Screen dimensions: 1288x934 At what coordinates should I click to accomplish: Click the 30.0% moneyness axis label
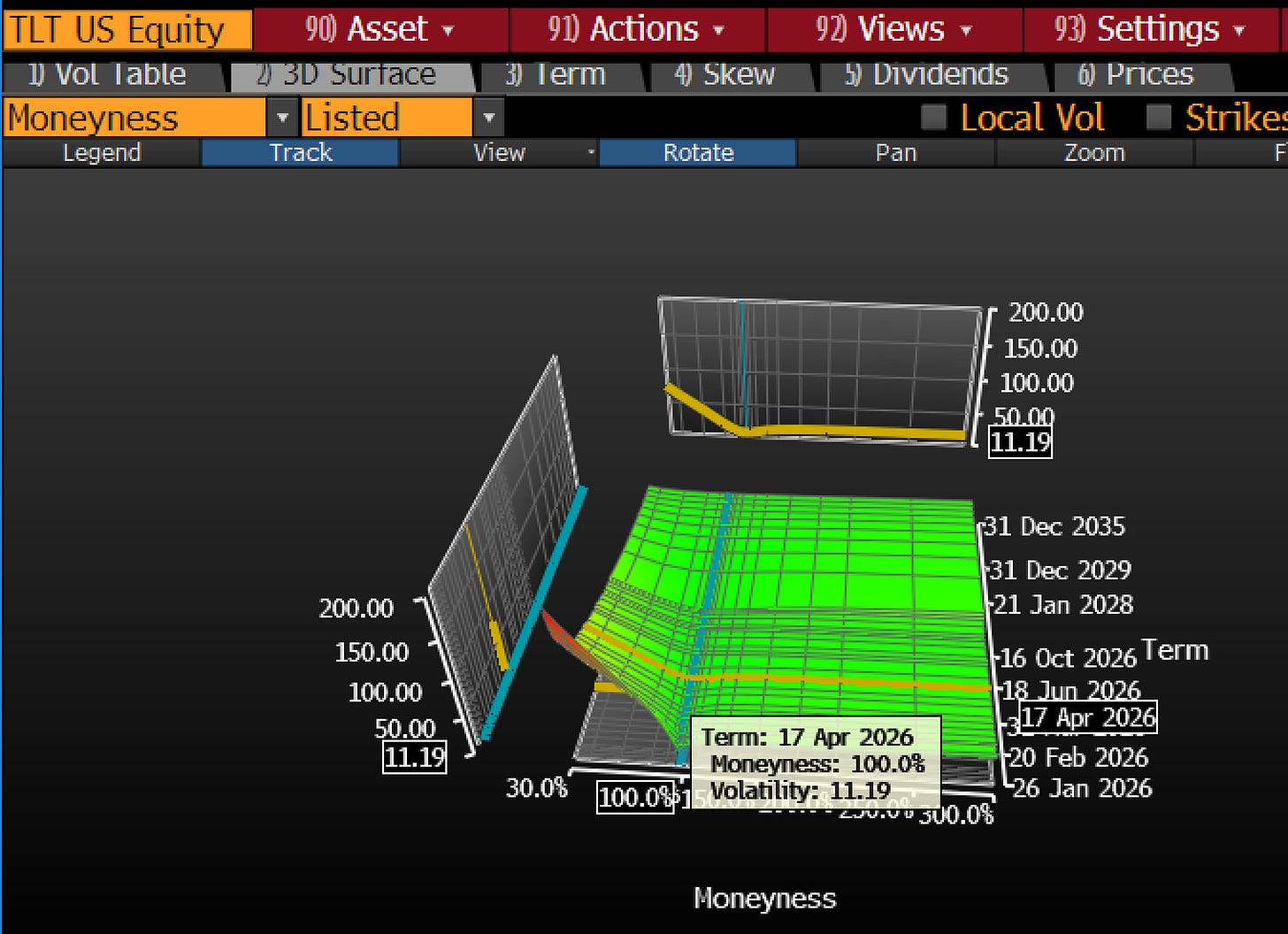tap(536, 788)
